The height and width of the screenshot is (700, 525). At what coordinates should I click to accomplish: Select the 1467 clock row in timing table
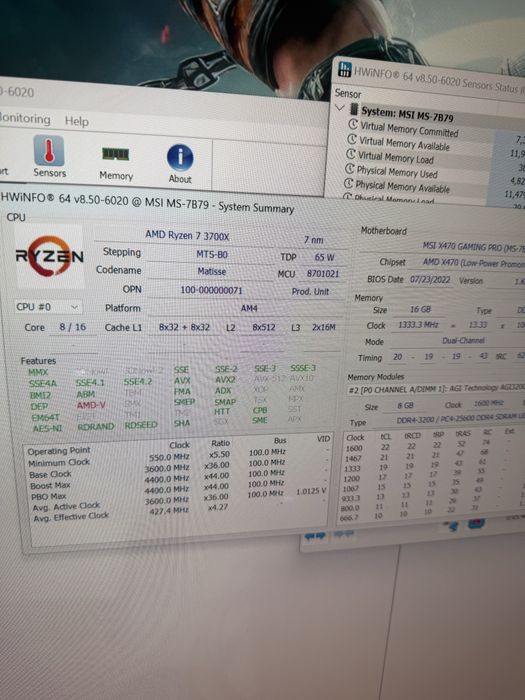pyautogui.click(x=432, y=457)
